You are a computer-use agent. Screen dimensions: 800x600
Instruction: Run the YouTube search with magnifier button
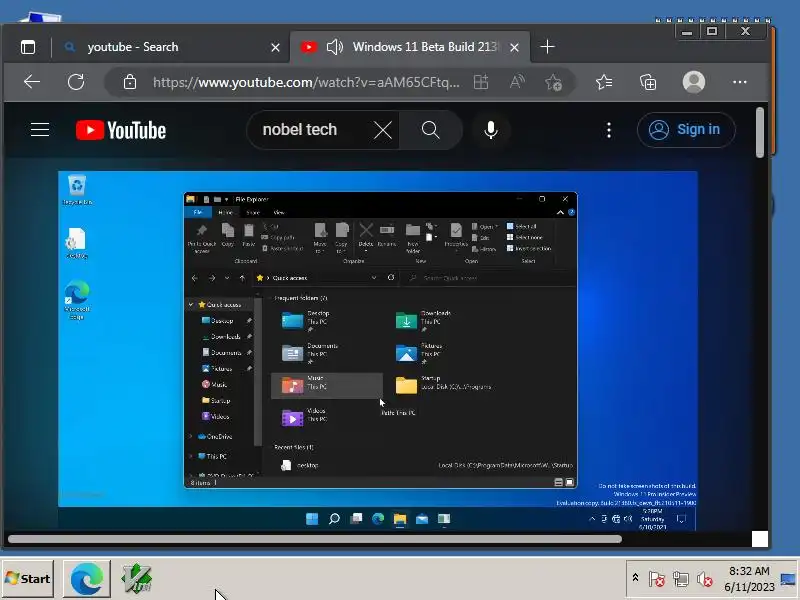(431, 130)
